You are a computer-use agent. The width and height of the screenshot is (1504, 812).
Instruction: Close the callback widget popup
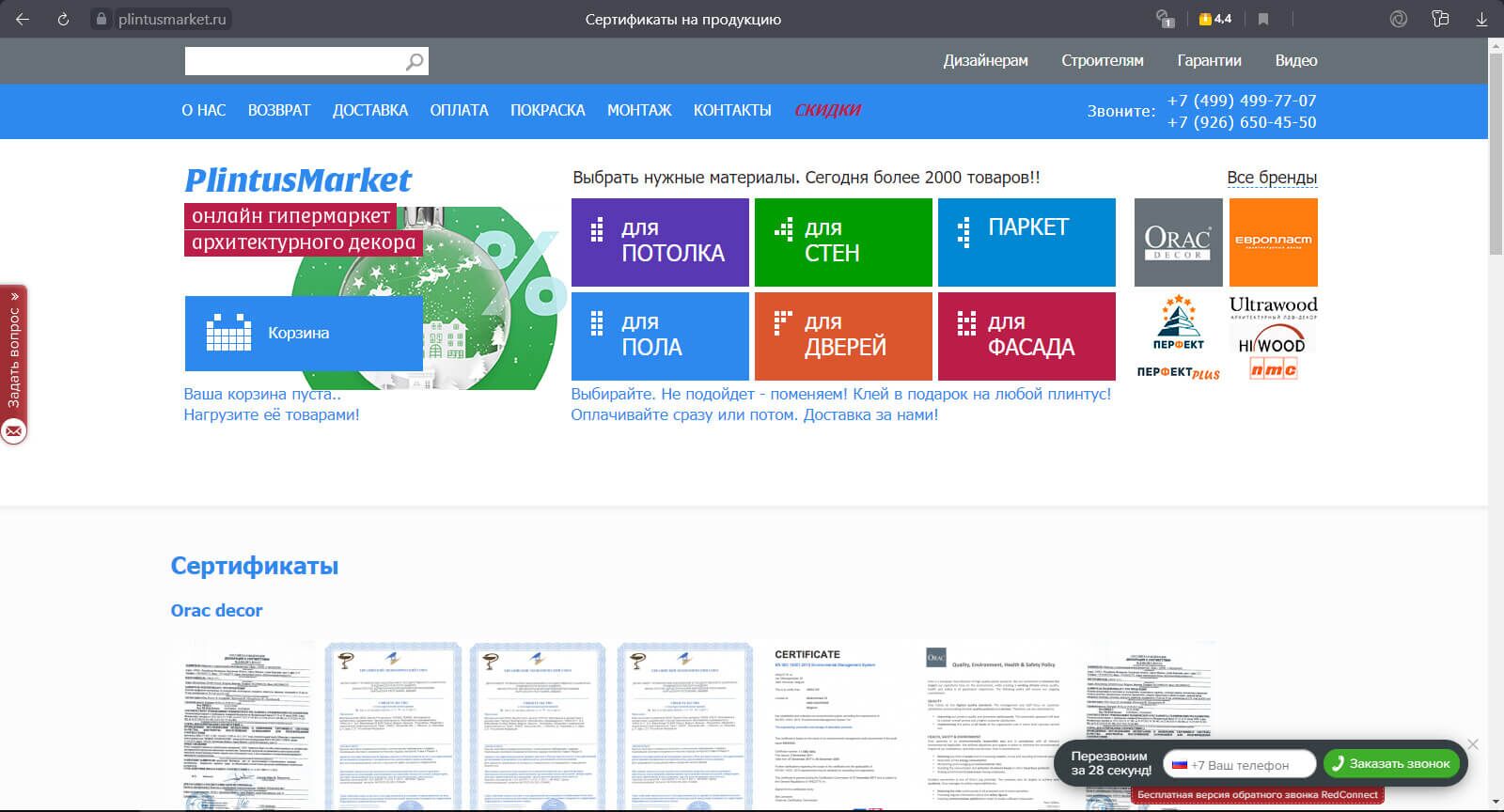click(x=1473, y=744)
